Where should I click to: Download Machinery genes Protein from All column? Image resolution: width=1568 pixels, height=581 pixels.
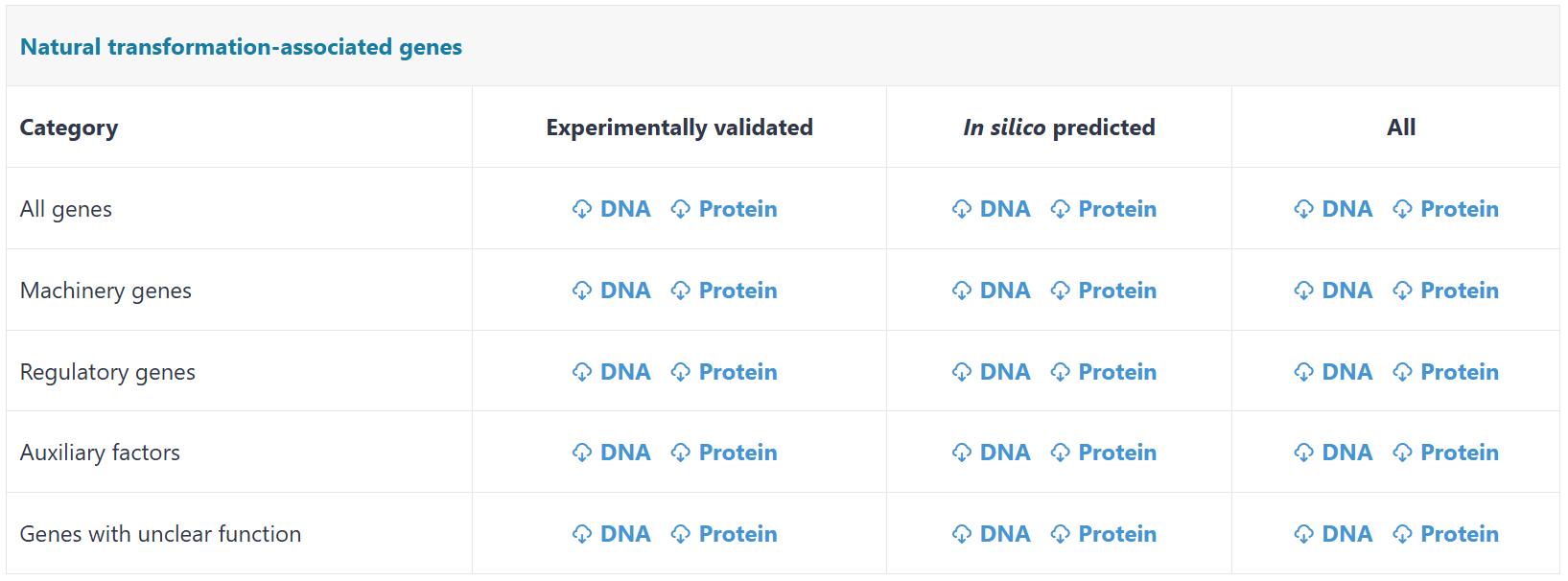point(1459,290)
